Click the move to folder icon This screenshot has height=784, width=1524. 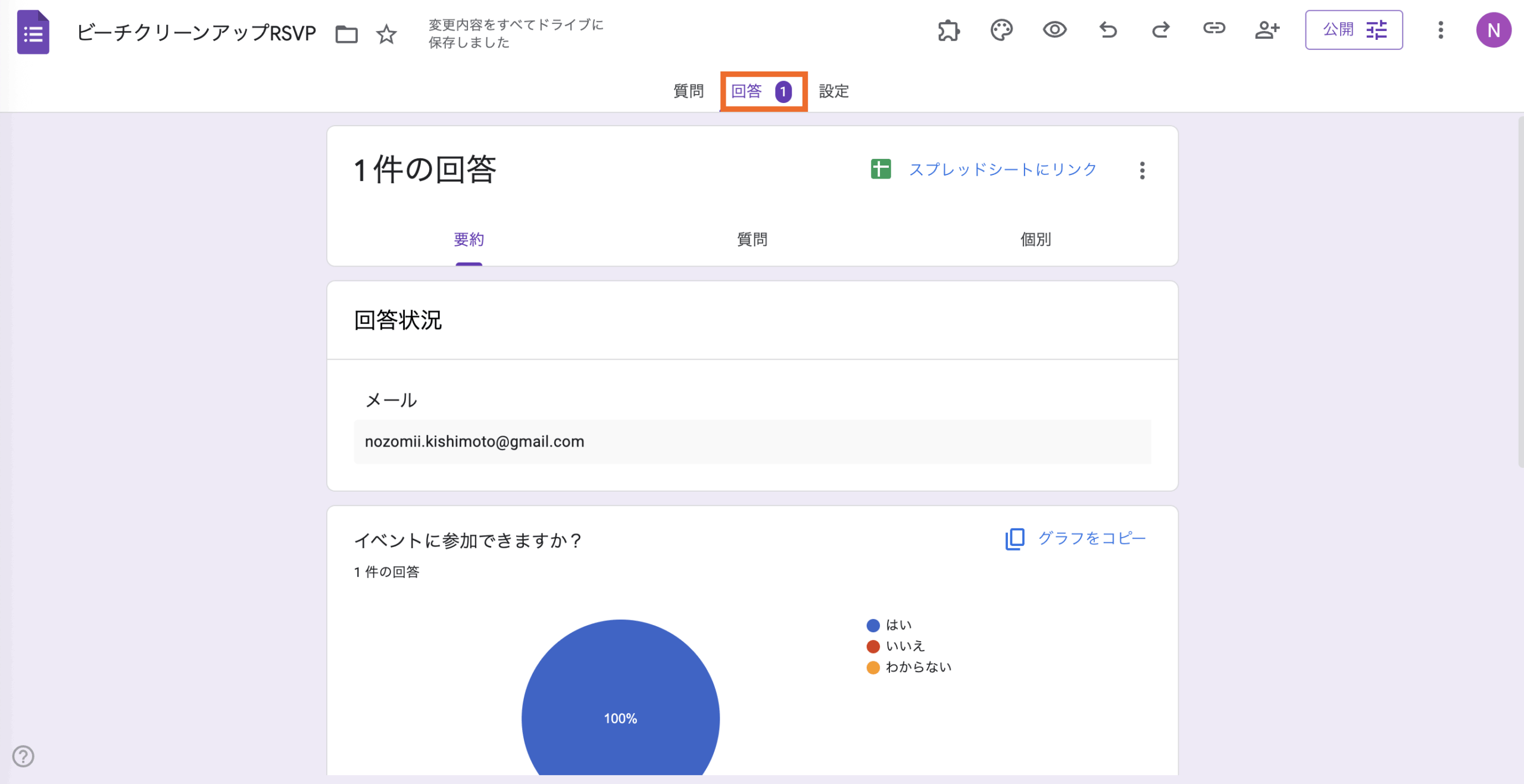(x=346, y=34)
